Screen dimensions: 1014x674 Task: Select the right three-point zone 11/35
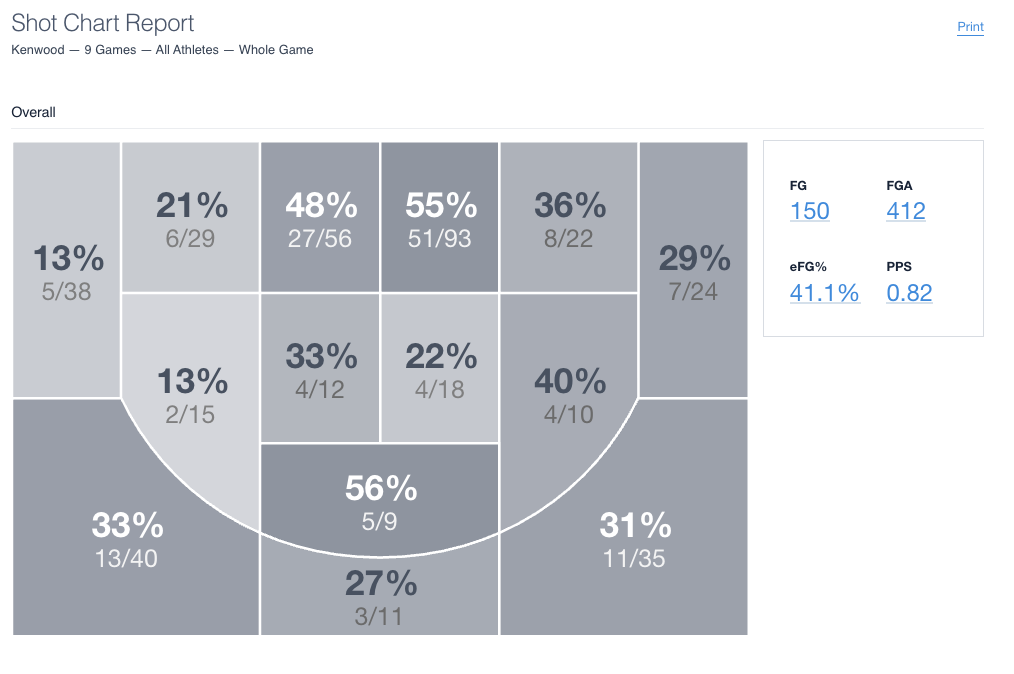634,538
